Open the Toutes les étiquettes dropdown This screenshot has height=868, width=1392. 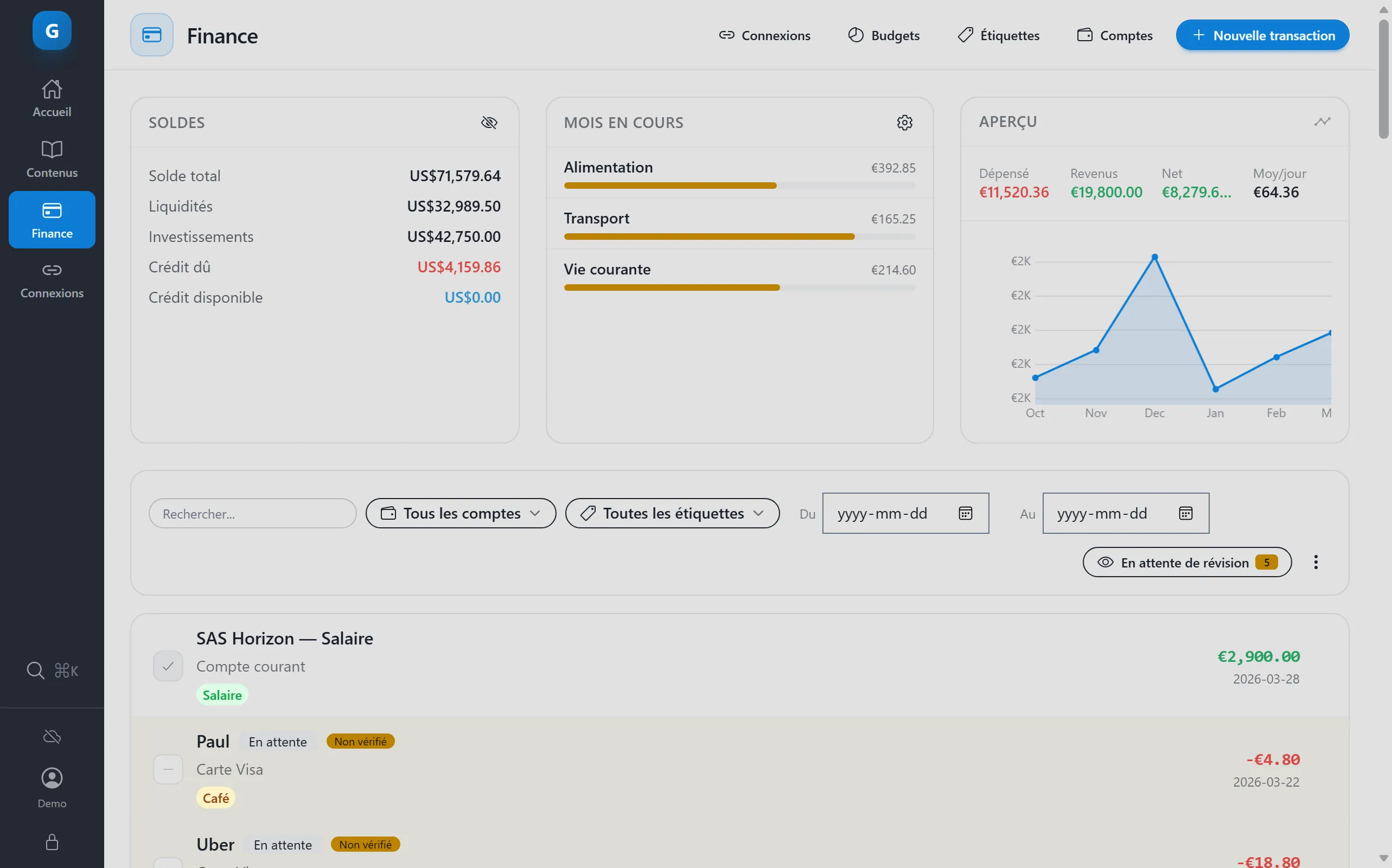[x=672, y=513]
